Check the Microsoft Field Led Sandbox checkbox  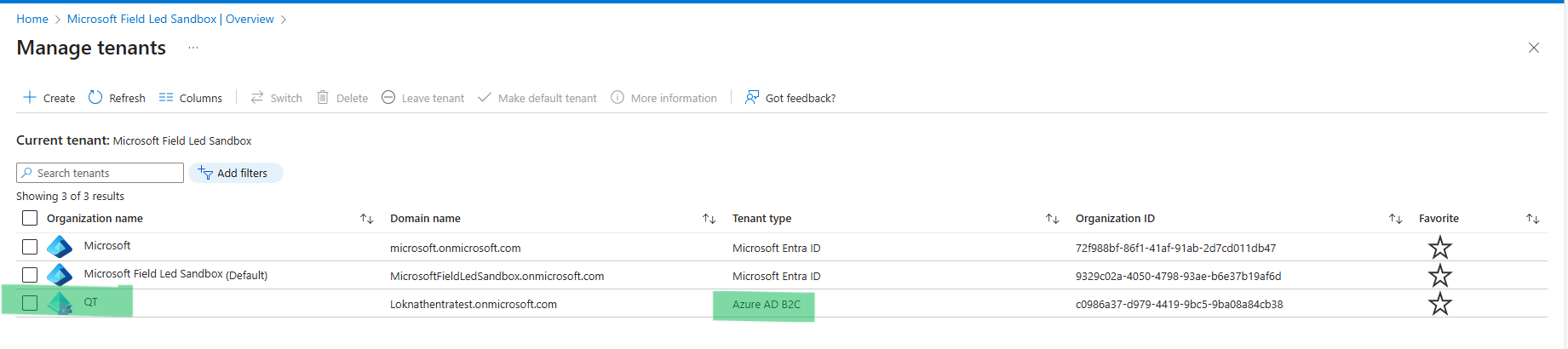coord(30,275)
